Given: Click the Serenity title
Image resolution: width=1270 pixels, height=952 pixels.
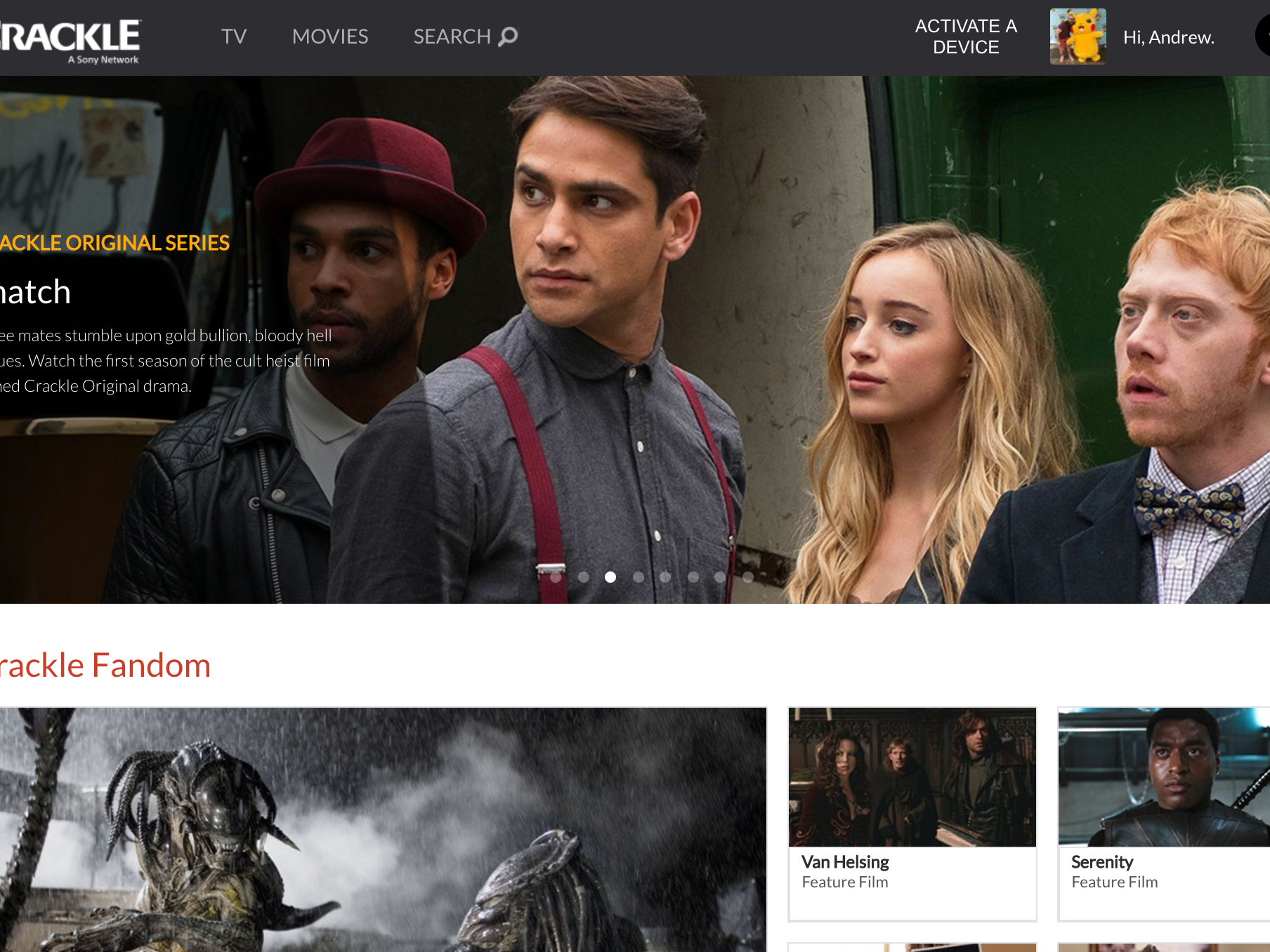Looking at the screenshot, I should click(x=1102, y=862).
